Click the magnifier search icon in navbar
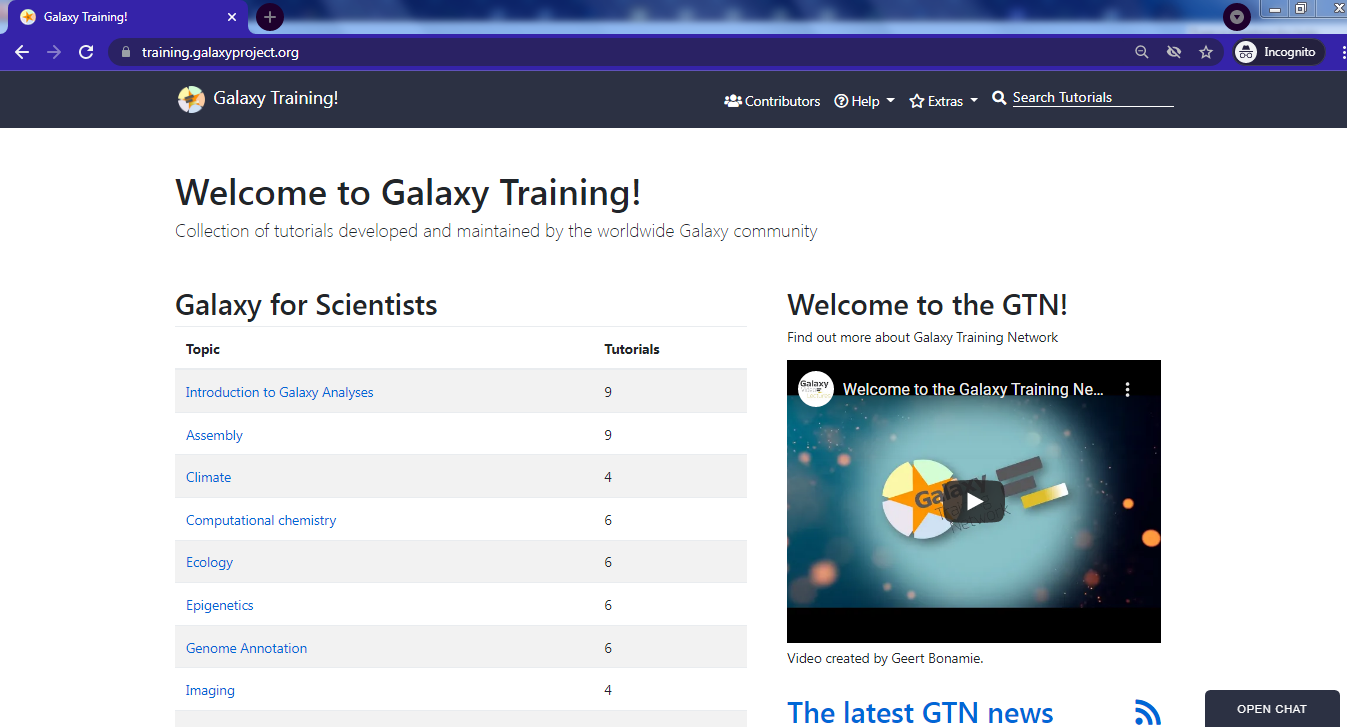The width and height of the screenshot is (1347, 727). [x=999, y=98]
